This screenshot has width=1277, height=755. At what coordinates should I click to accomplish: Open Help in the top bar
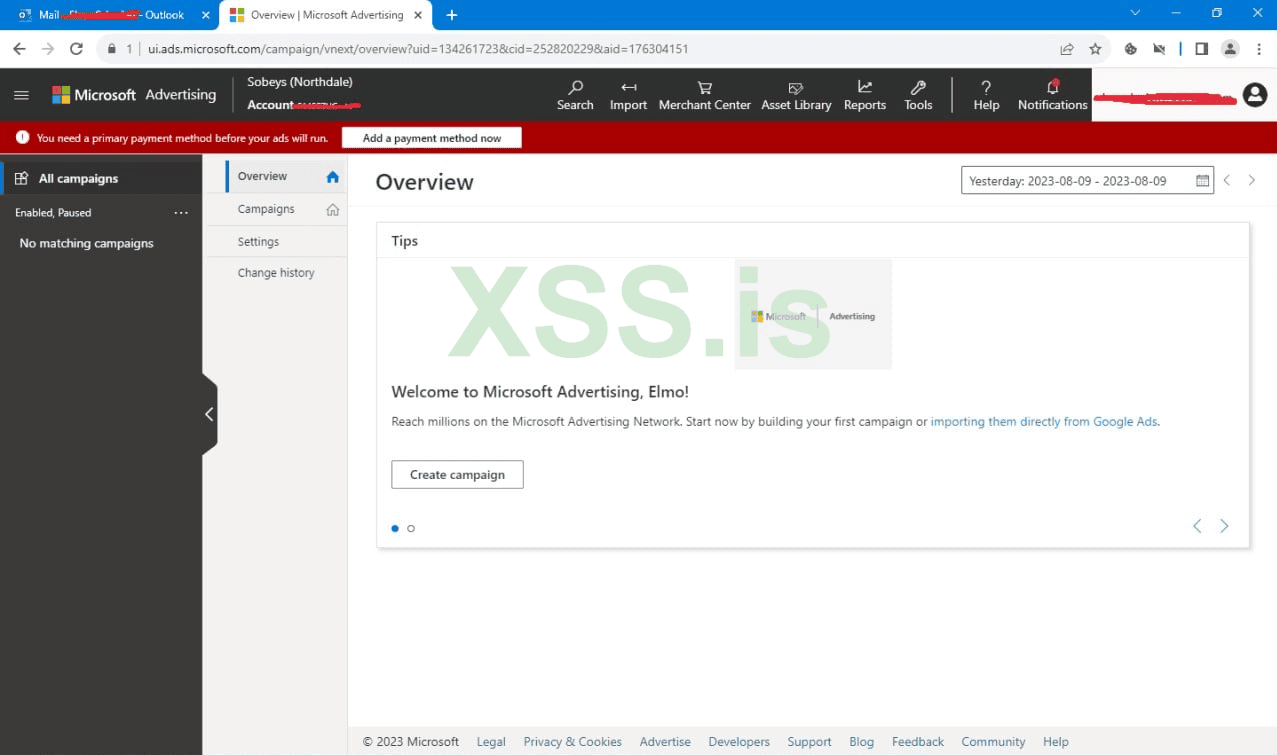986,95
